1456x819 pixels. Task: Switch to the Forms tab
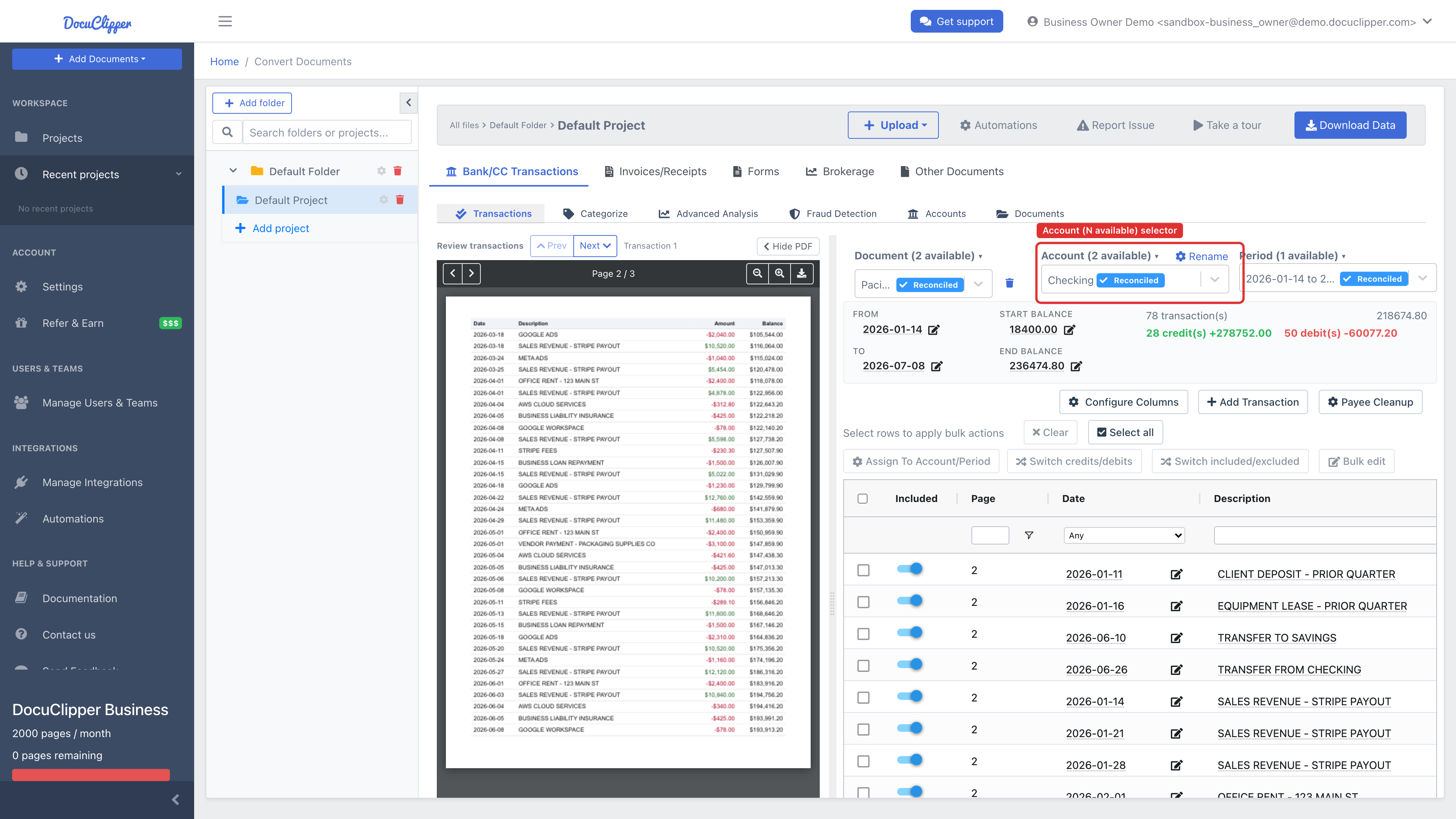pos(756,171)
